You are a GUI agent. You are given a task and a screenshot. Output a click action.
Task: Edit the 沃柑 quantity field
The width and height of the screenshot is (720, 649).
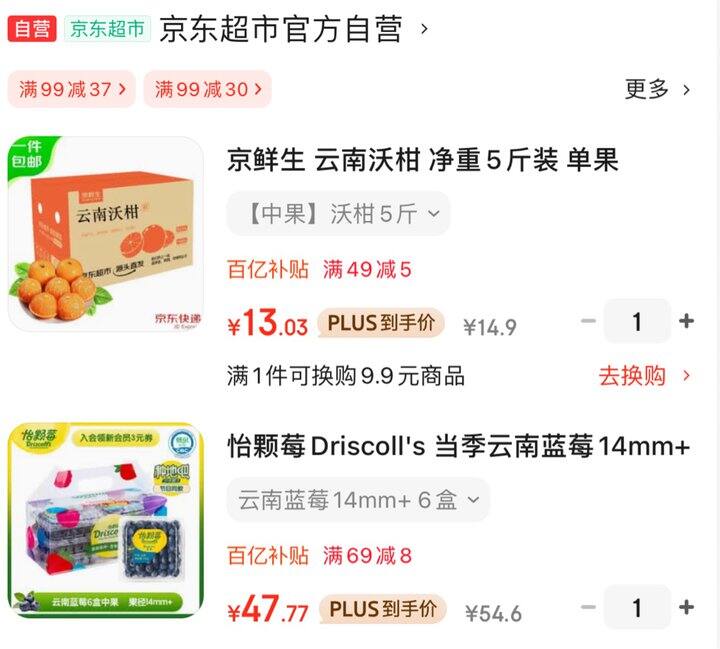coord(637,321)
